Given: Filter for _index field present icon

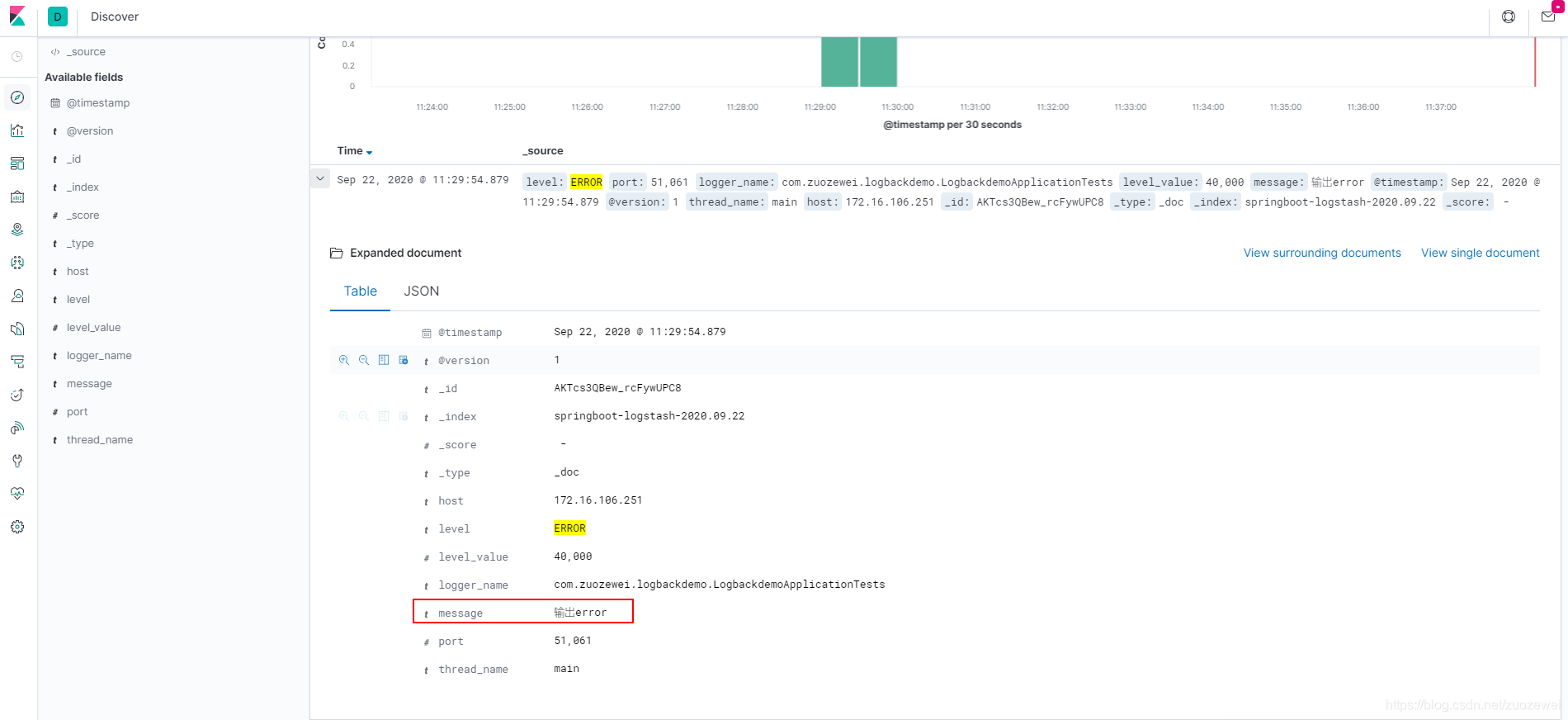Looking at the screenshot, I should coord(404,416).
